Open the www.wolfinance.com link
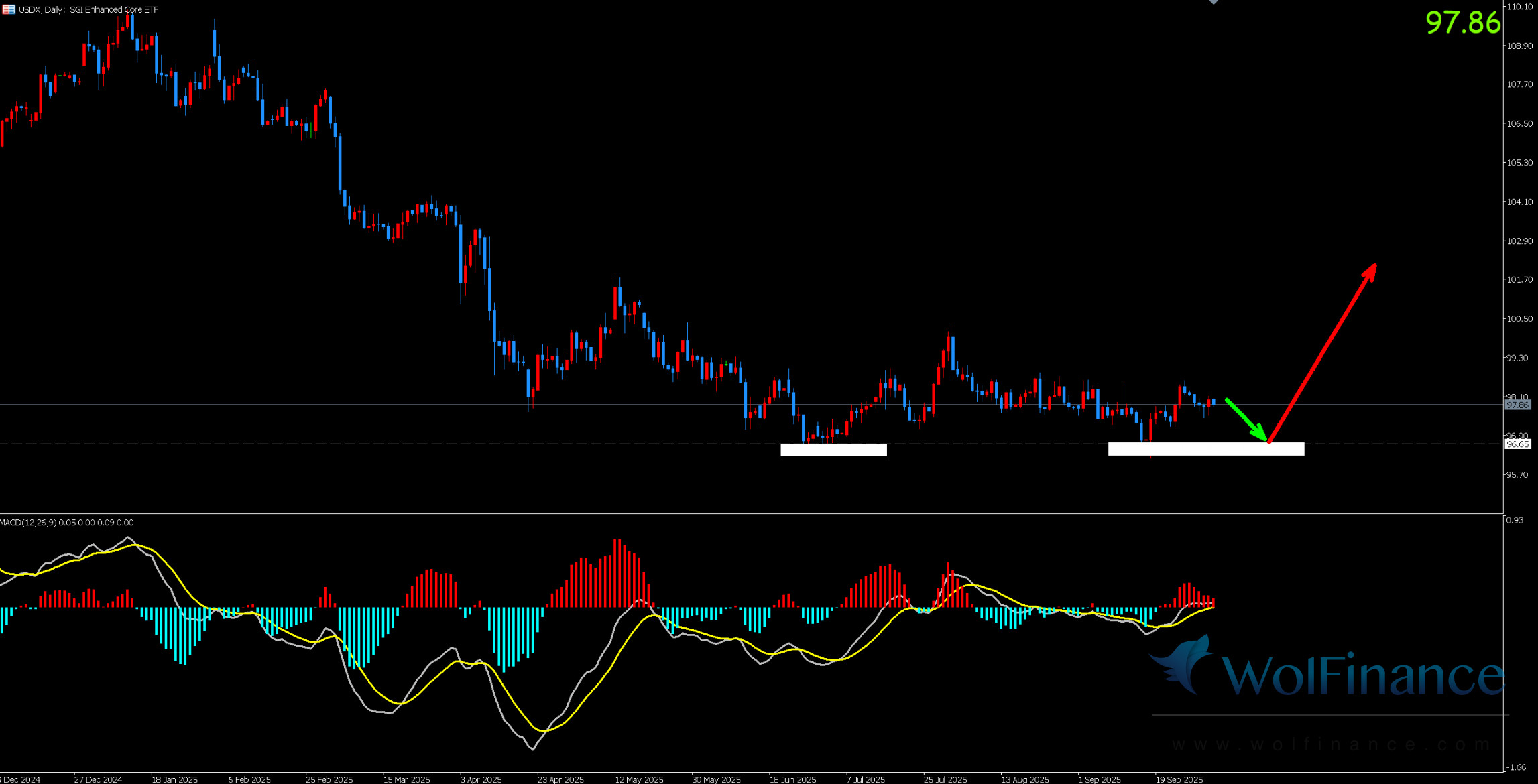The image size is (1538, 784). (1331, 744)
